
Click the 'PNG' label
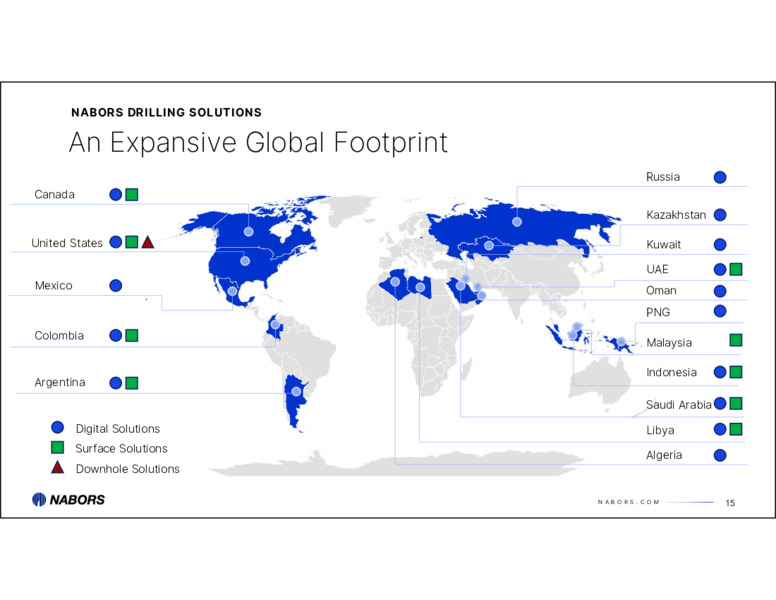(x=658, y=312)
